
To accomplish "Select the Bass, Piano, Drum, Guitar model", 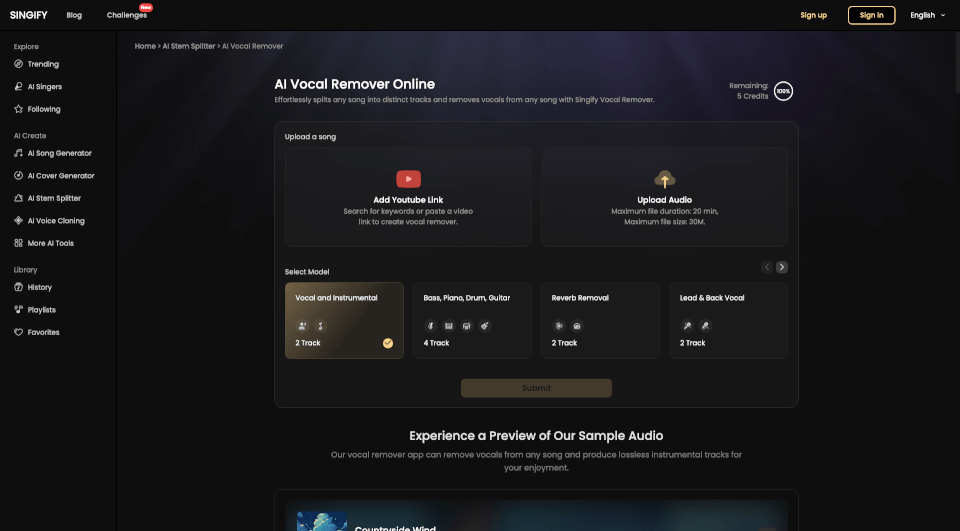I will click(x=472, y=320).
